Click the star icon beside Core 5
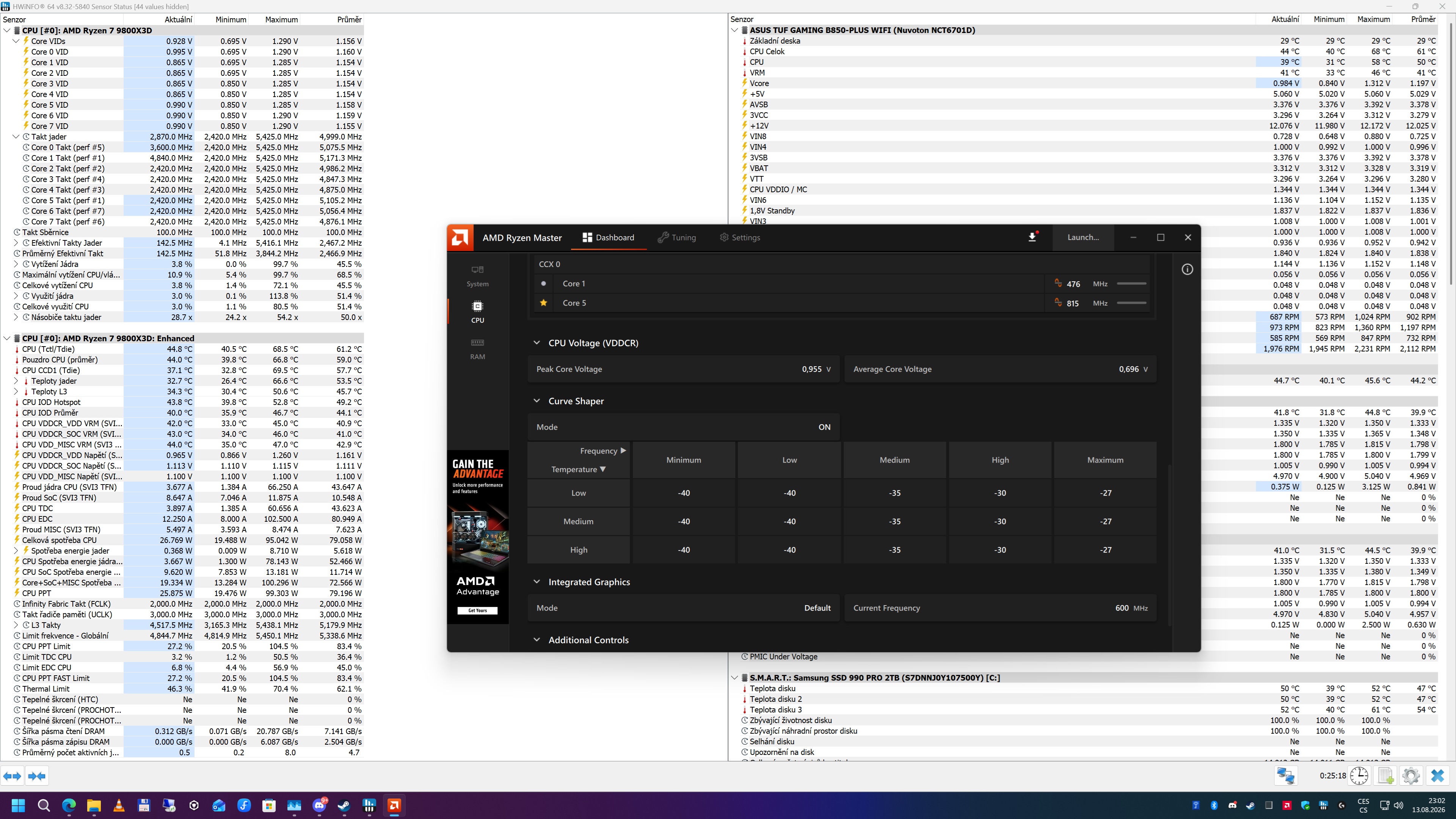This screenshot has width=1456, height=819. (x=543, y=303)
